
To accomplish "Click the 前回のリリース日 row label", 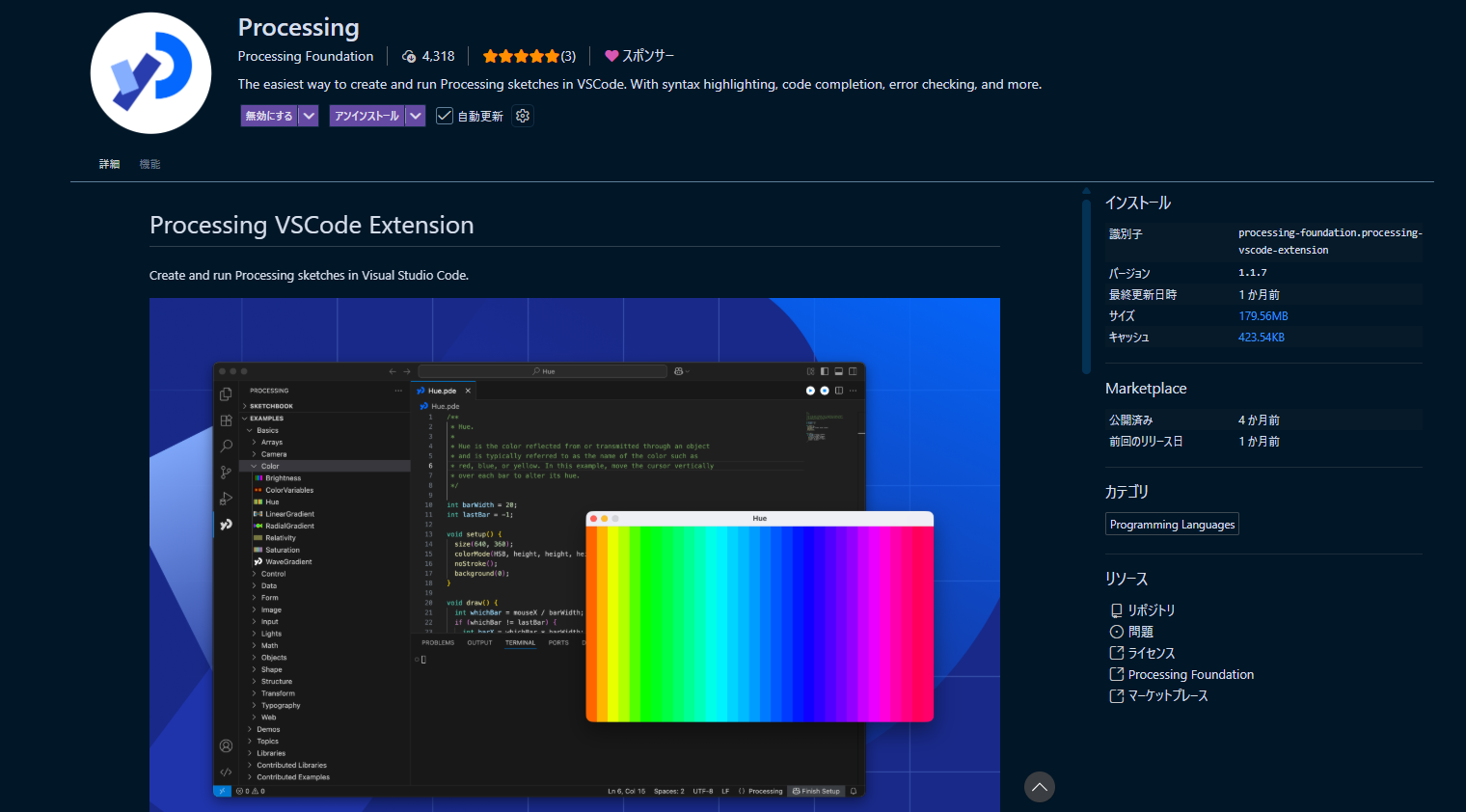I will 1146,442.
